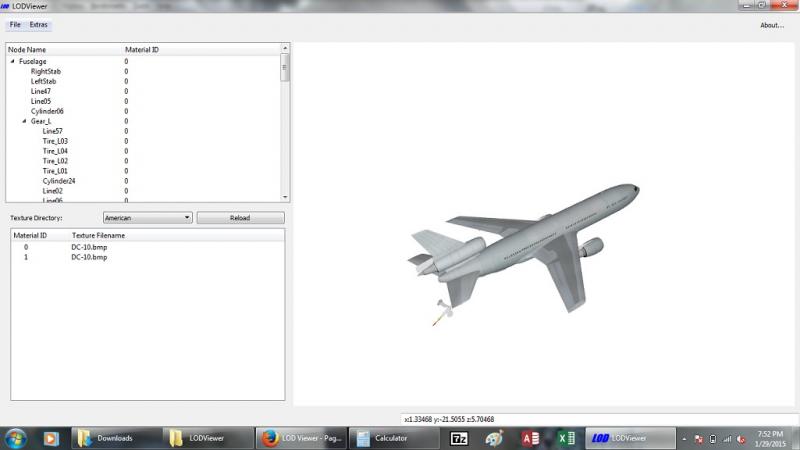Image resolution: width=800 pixels, height=450 pixels.
Task: Click LODViewer app button in taskbar
Action: click(630, 438)
